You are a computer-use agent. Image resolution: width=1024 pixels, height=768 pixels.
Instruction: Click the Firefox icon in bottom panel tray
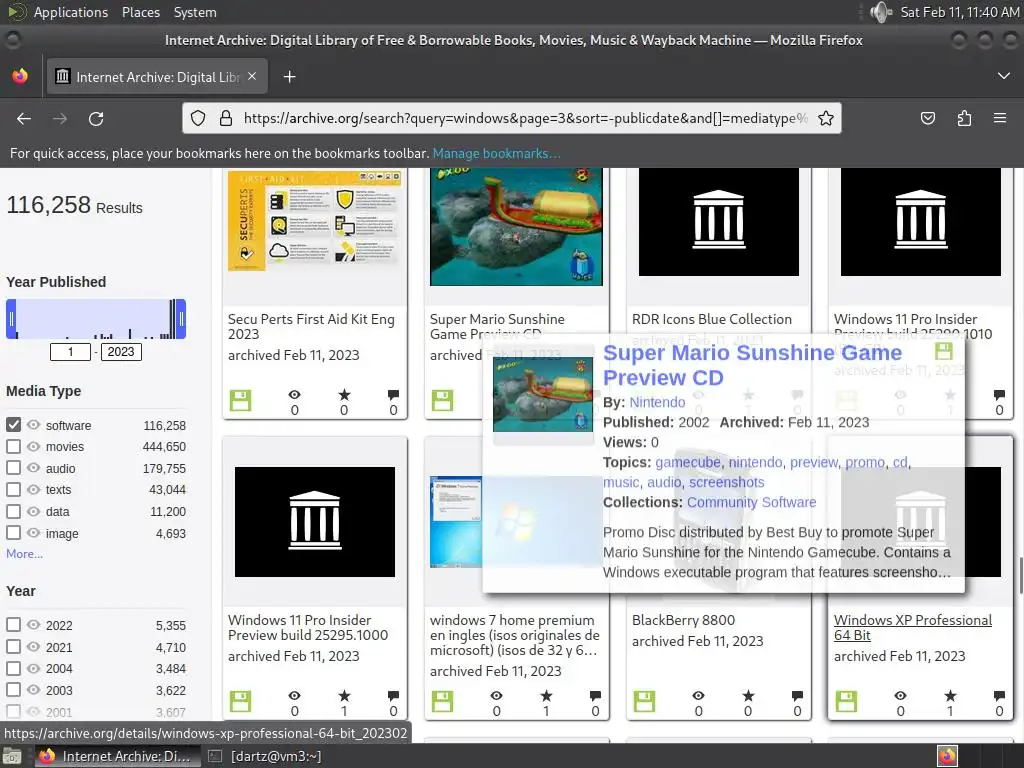pos(947,756)
